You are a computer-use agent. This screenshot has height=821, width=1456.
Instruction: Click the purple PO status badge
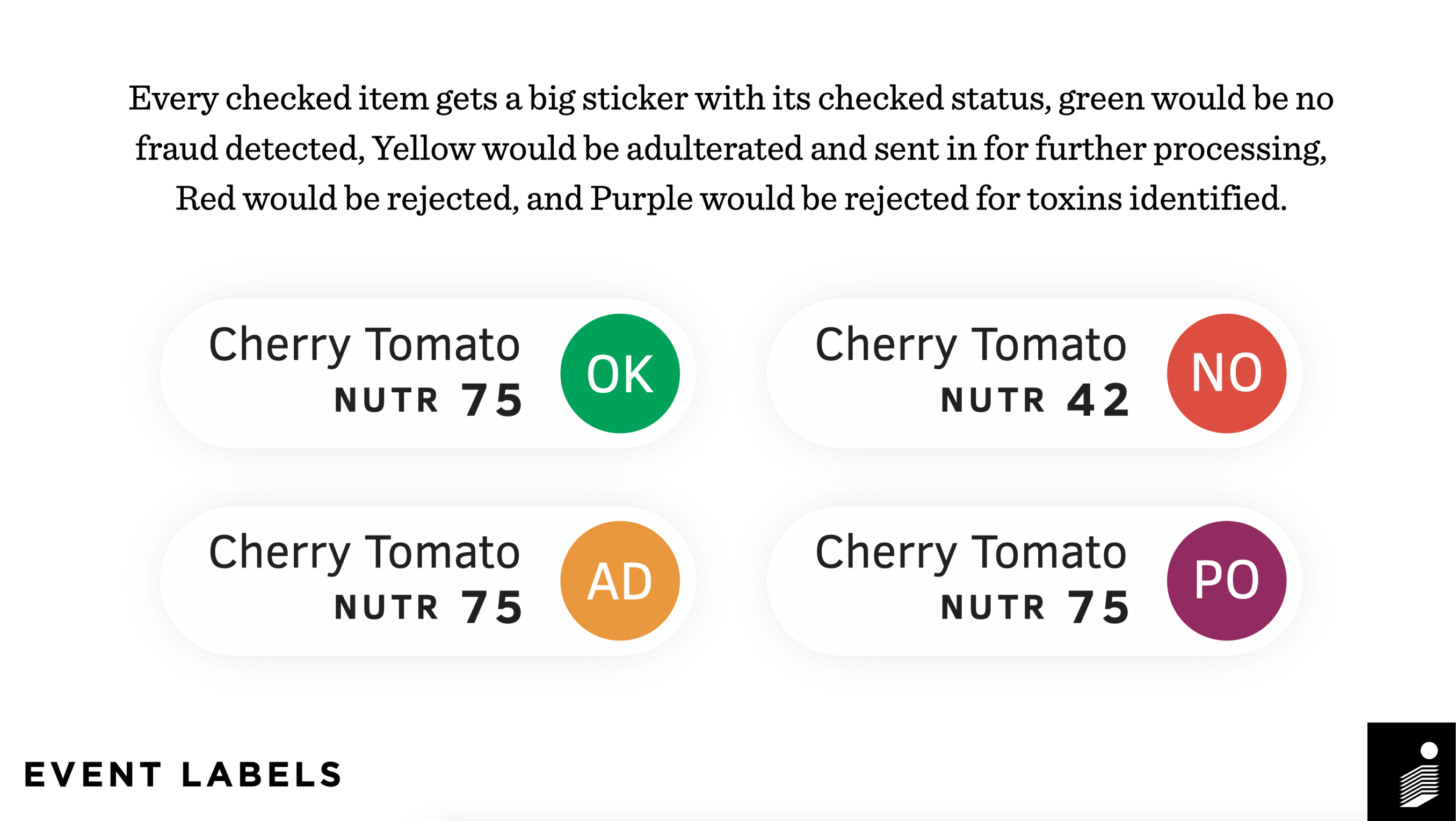pos(1227,581)
